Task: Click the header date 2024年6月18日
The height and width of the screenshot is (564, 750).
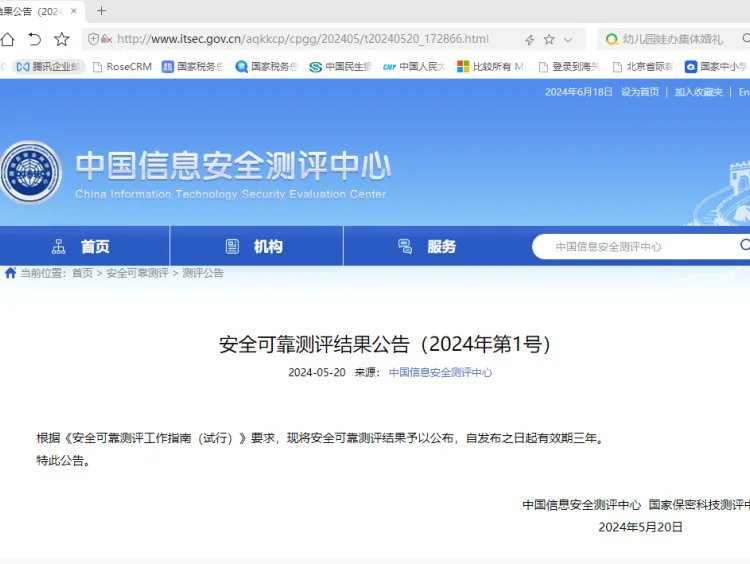Action: tap(579, 92)
